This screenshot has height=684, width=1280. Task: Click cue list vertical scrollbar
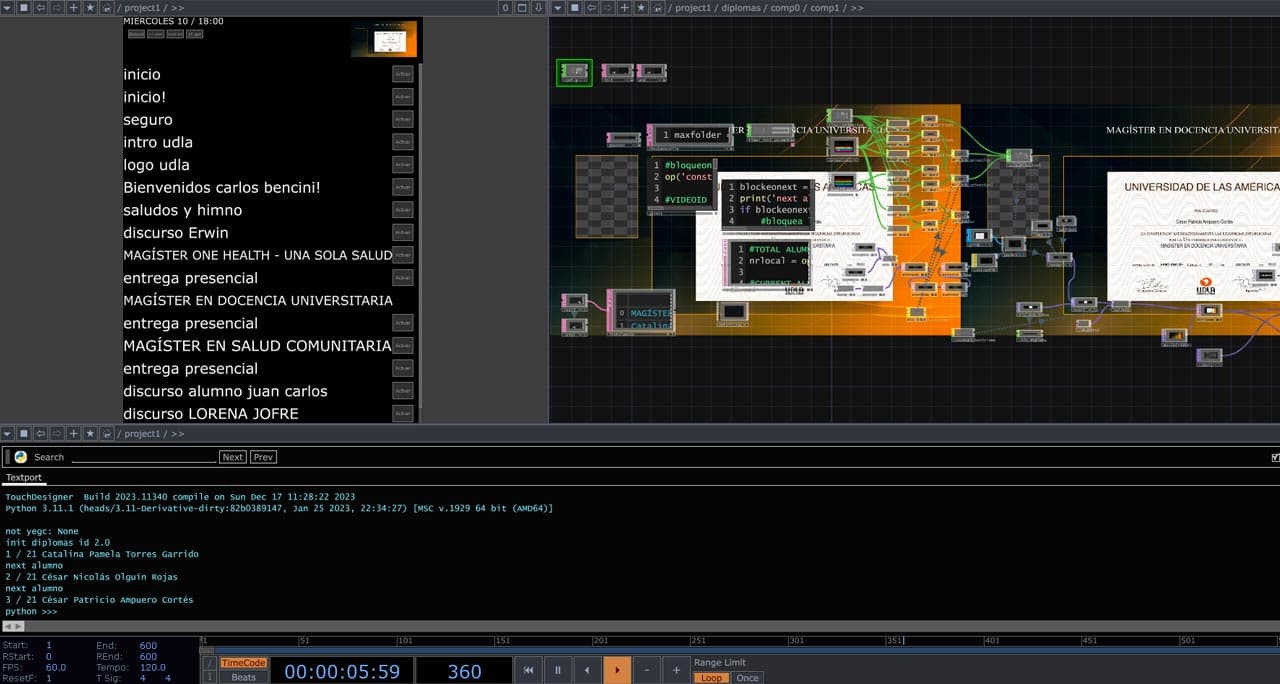point(419,235)
